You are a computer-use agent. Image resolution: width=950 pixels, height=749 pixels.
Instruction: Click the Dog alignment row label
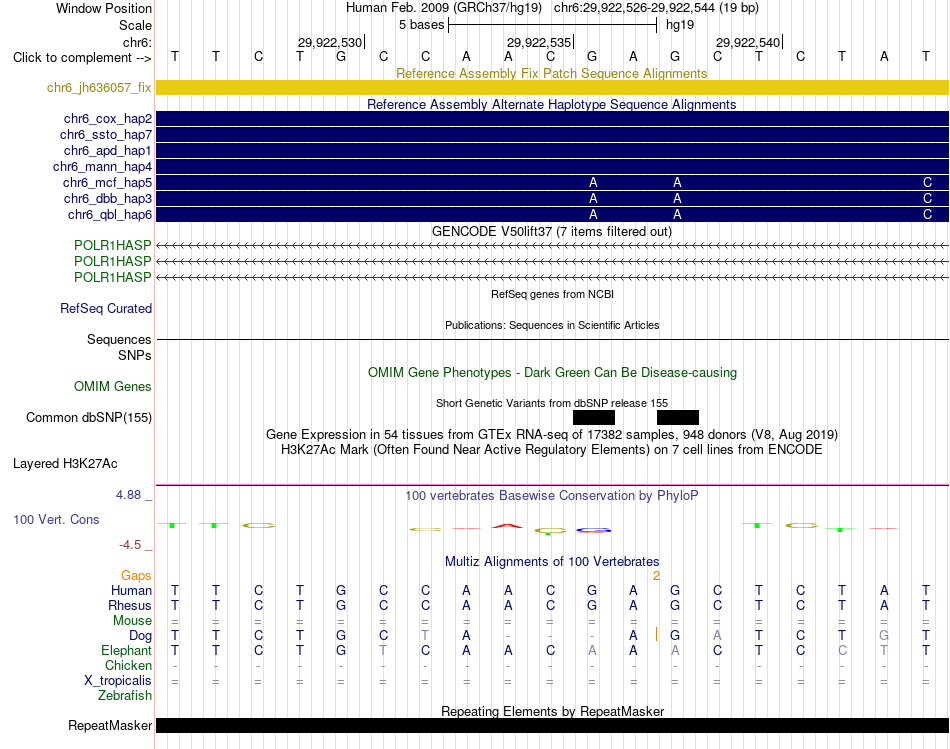click(x=140, y=636)
